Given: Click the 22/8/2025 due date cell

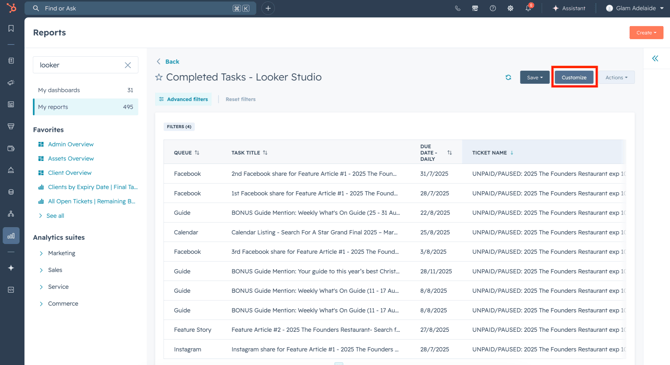Looking at the screenshot, I should (x=435, y=213).
